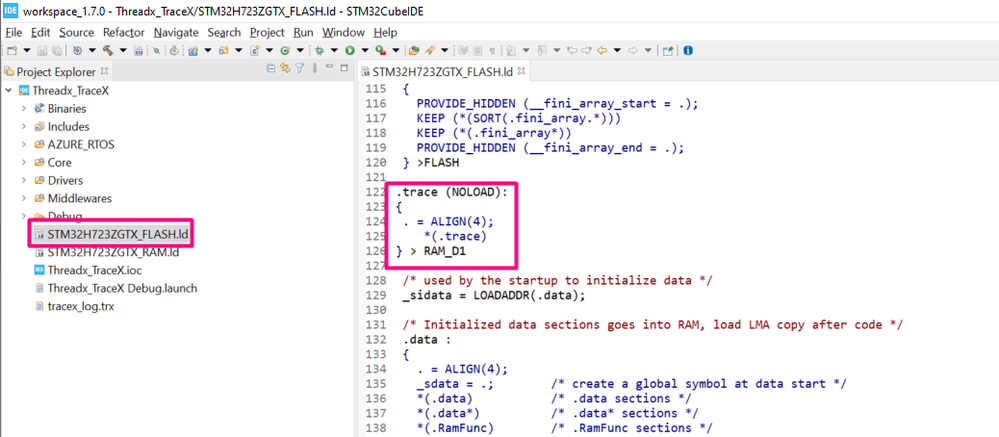Click the '} > RAM_D1' code line
999x437 pixels.
click(430, 252)
